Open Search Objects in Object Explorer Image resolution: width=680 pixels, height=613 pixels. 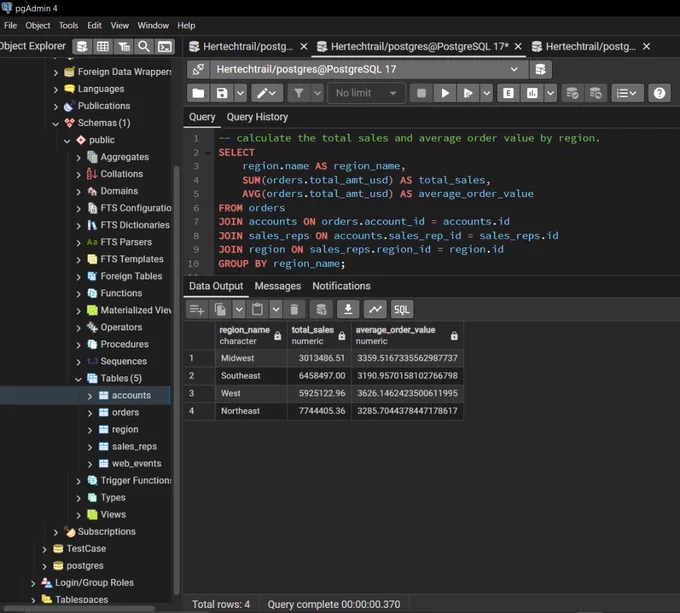144,46
